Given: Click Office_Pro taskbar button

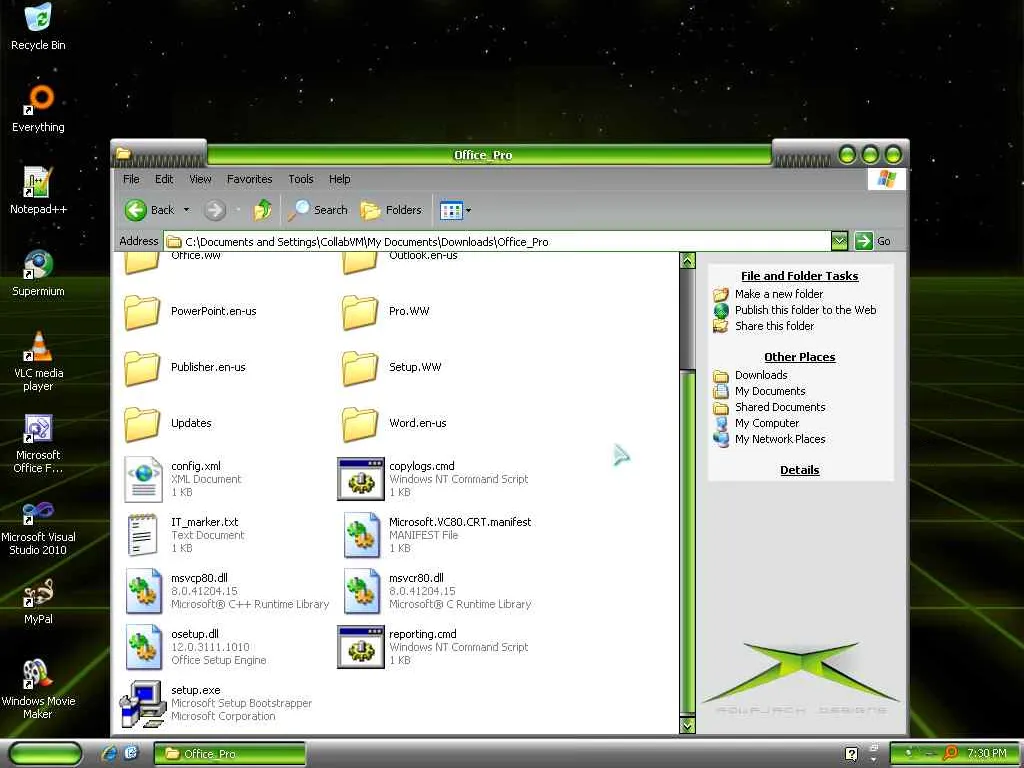Looking at the screenshot, I should (x=229, y=754).
